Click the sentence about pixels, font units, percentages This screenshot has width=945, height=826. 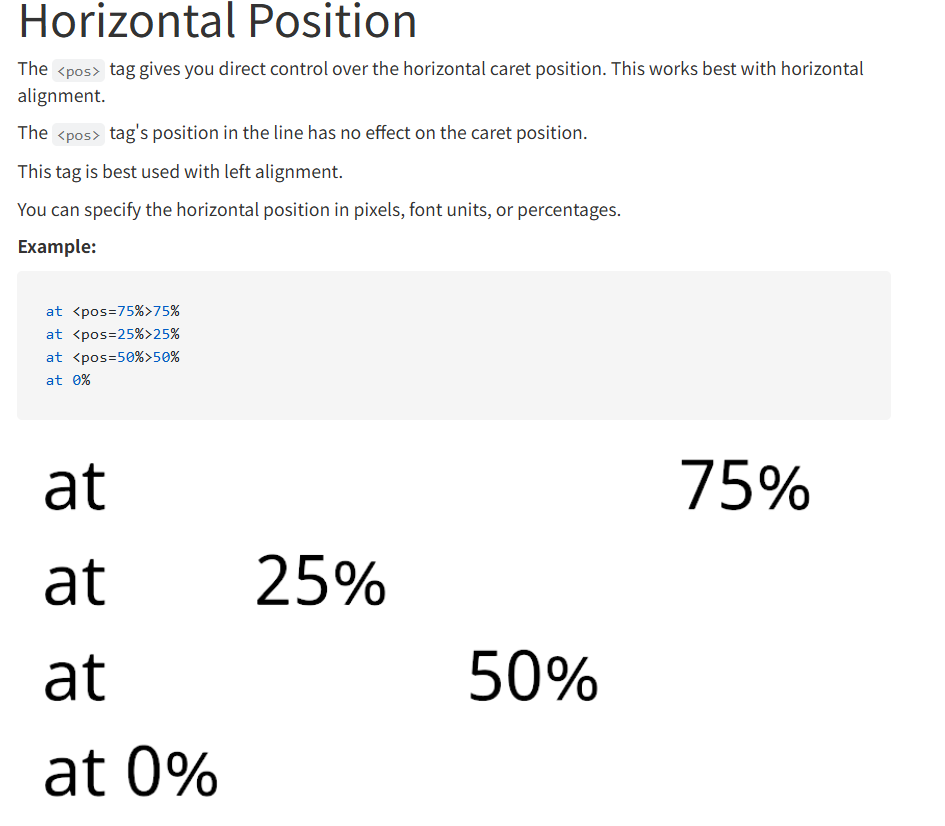[319, 210]
